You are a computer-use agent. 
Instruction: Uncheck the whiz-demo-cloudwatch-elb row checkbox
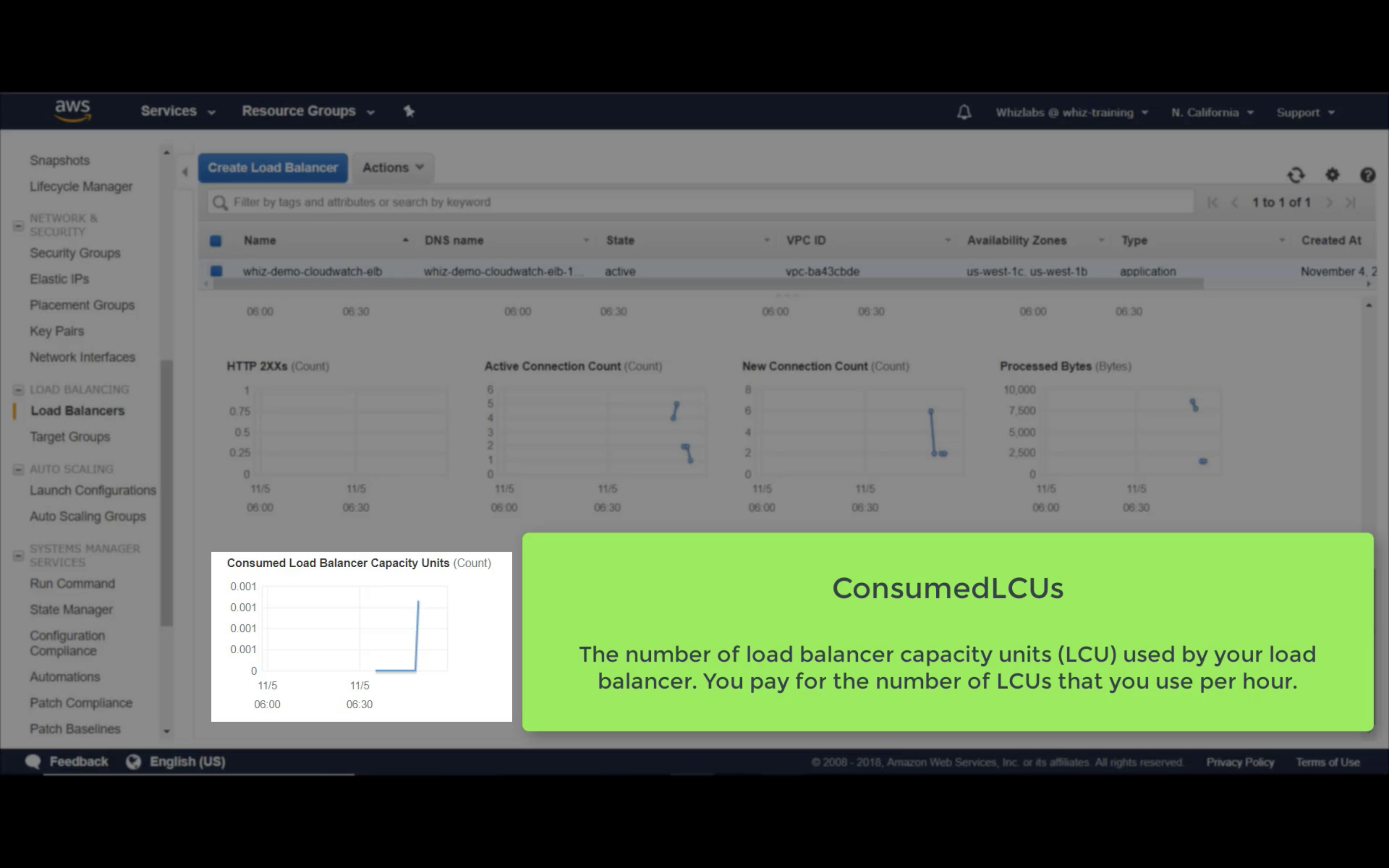[216, 271]
